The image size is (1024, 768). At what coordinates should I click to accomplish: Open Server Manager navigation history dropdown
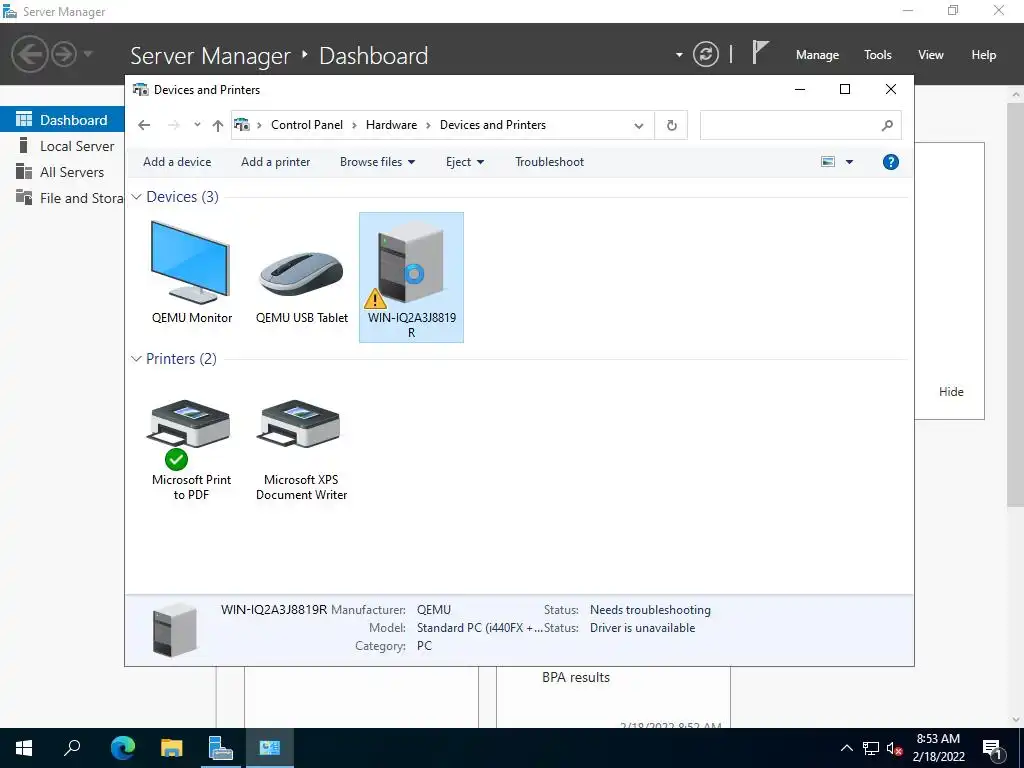88,54
